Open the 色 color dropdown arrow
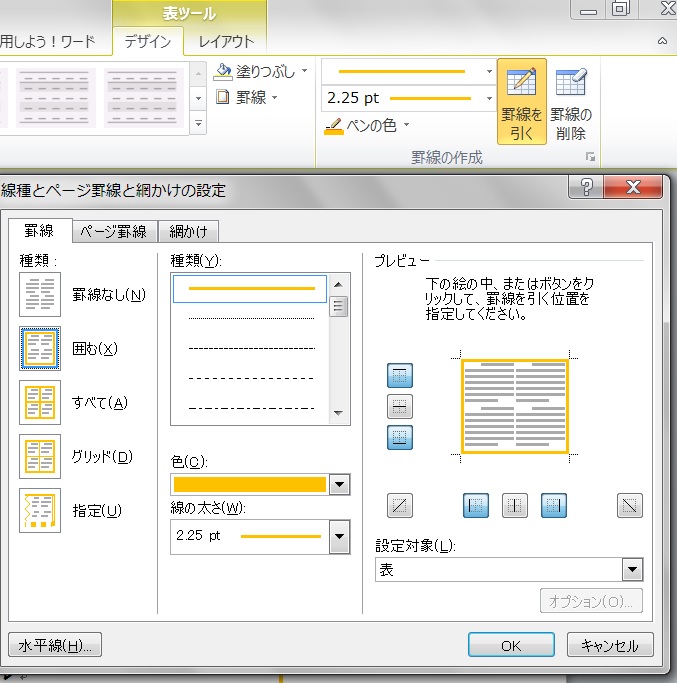The height and width of the screenshot is (683, 677). [340, 484]
